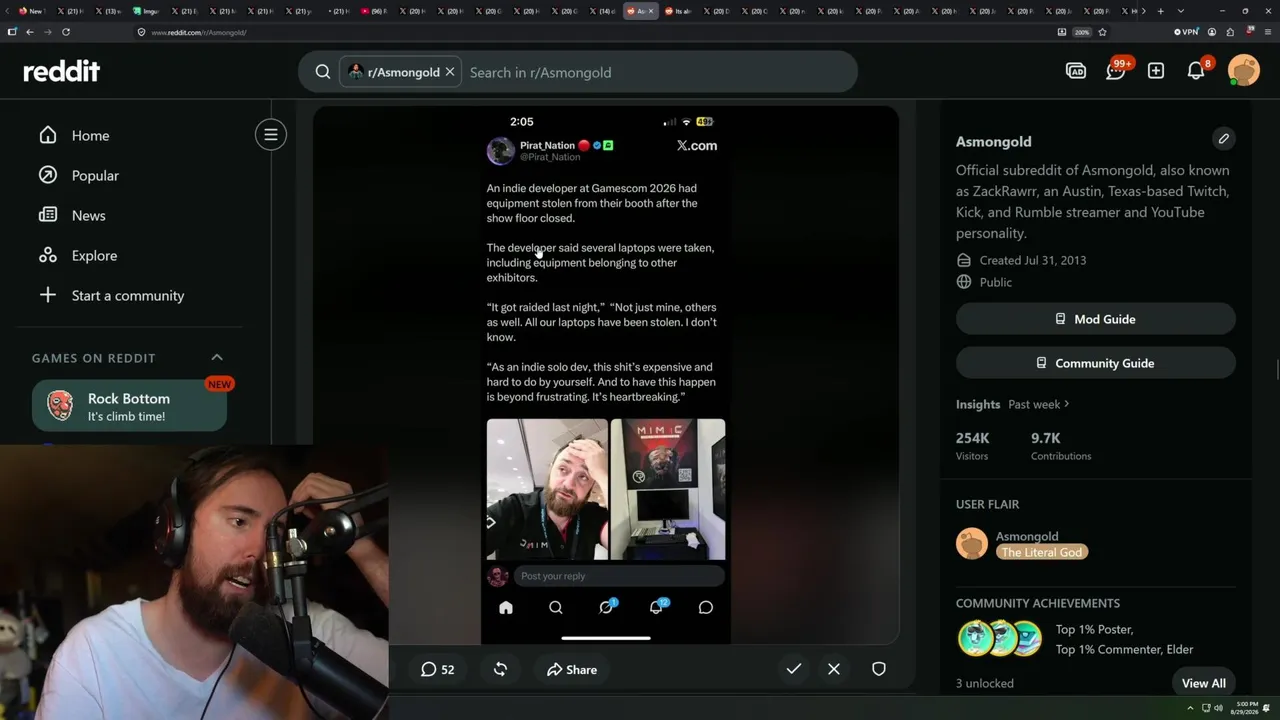The image size is (1280, 720).
Task: Click the taskbar volume icon
Action: click(x=1219, y=708)
